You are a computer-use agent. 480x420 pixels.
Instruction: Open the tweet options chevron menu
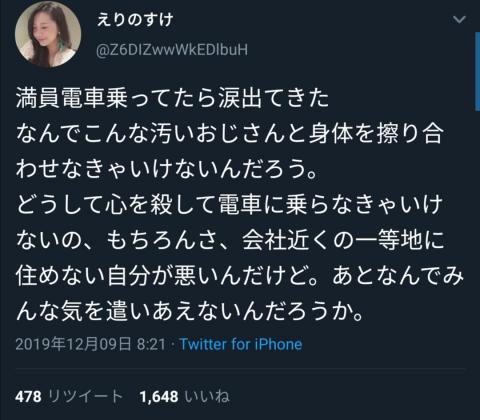pyautogui.click(x=459, y=20)
